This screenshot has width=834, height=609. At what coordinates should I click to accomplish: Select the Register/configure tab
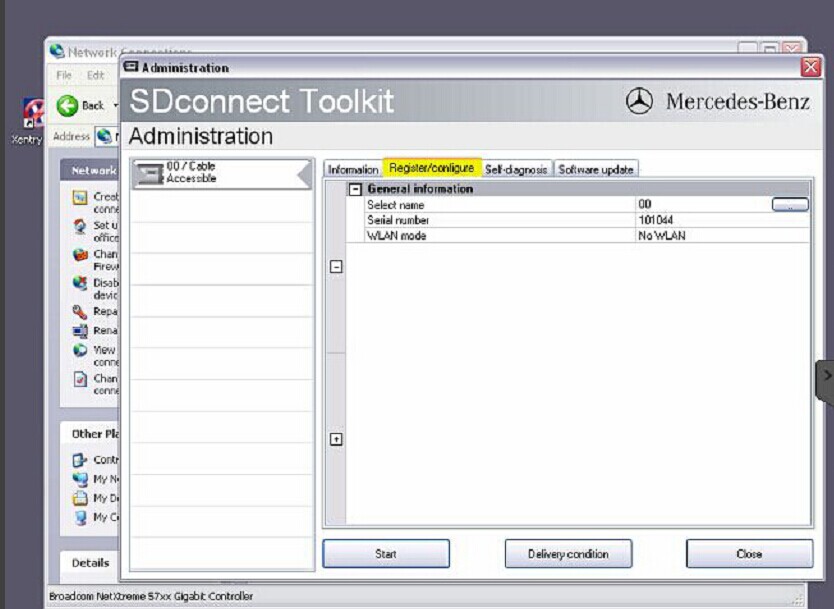[x=431, y=168]
